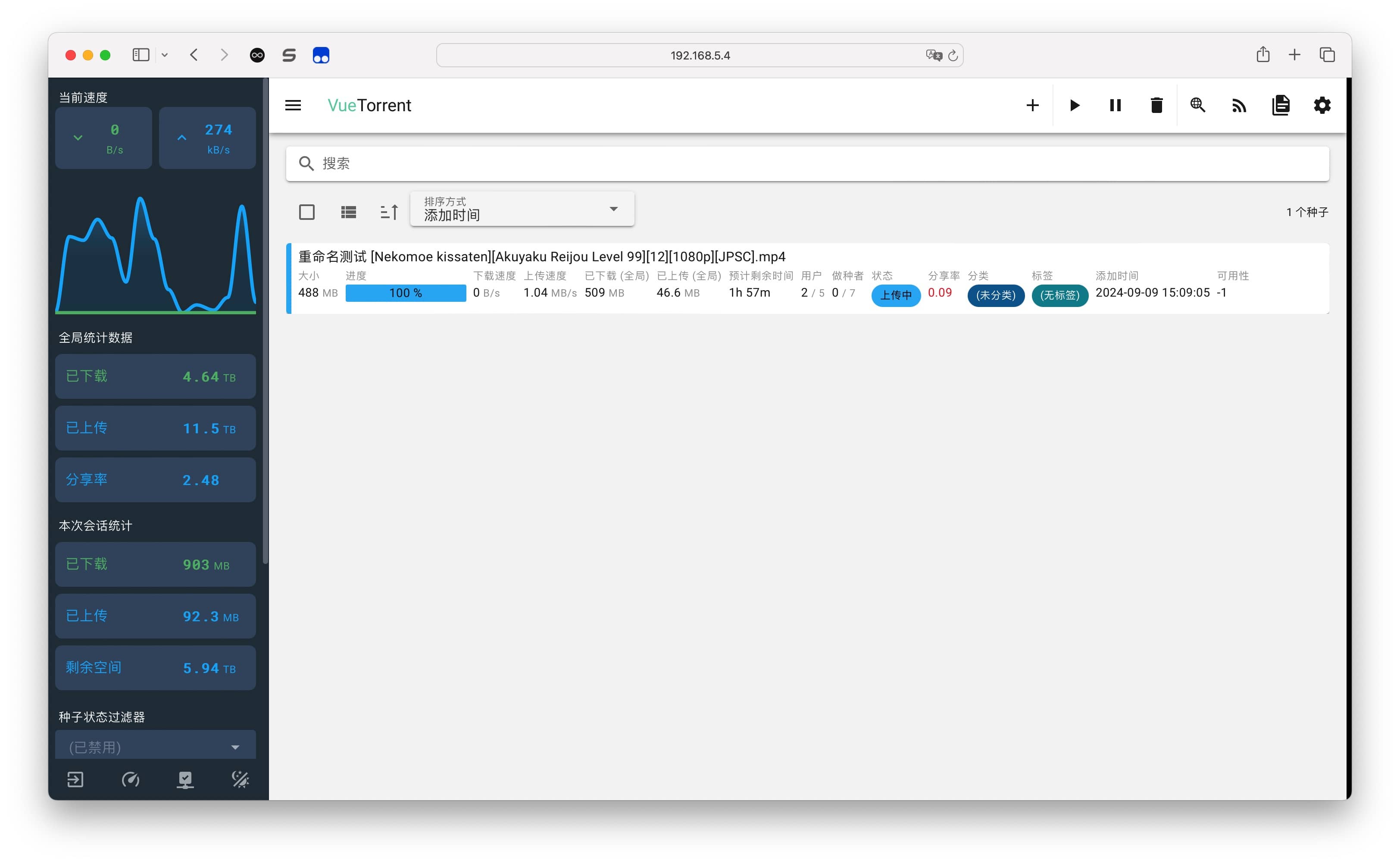Click the estimated time 1h 57m

coord(750,293)
